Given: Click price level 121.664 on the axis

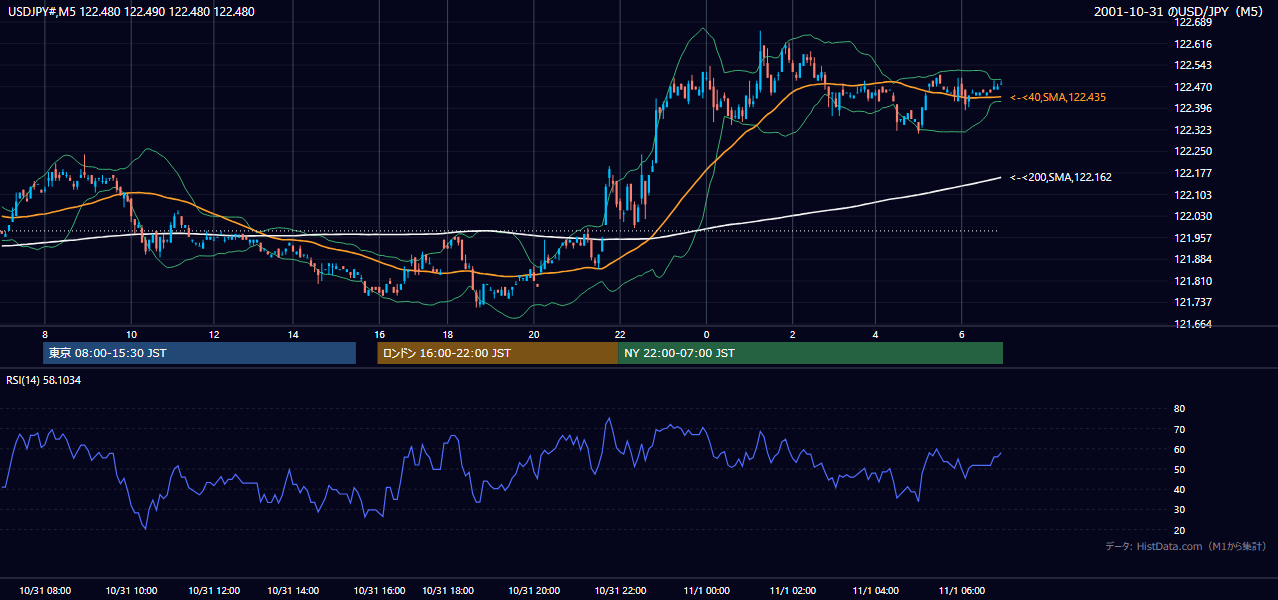Looking at the screenshot, I should click(1194, 324).
